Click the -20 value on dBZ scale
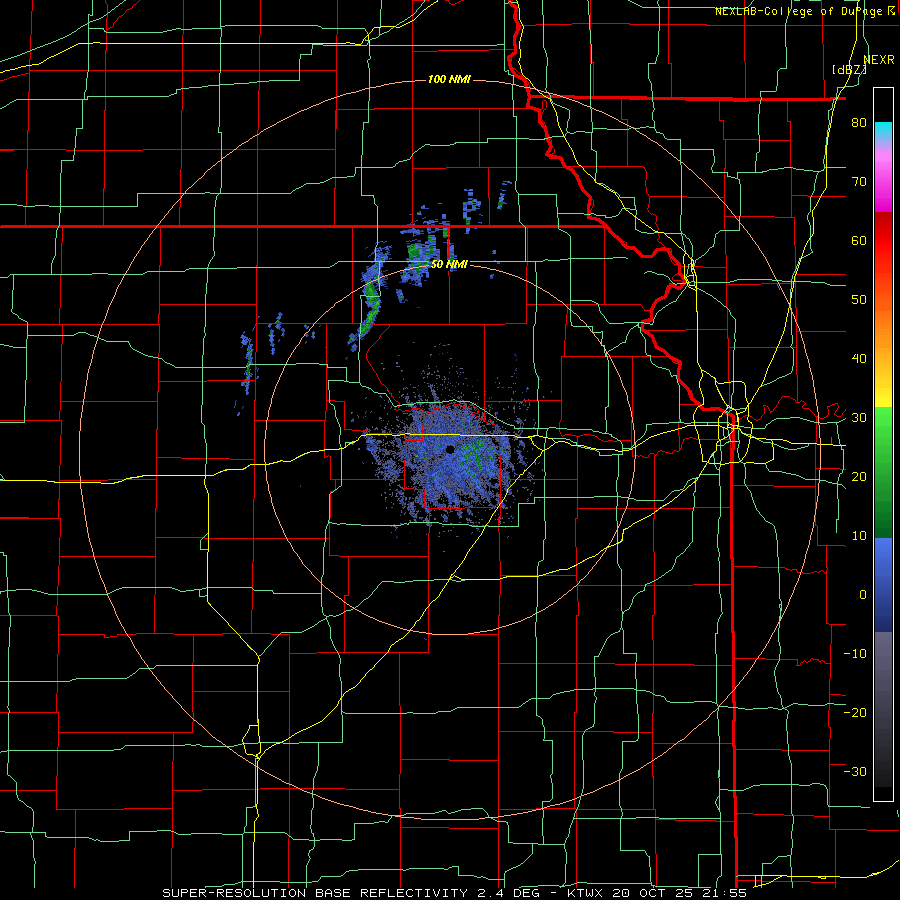Viewport: 900px width, 900px height. point(855,713)
